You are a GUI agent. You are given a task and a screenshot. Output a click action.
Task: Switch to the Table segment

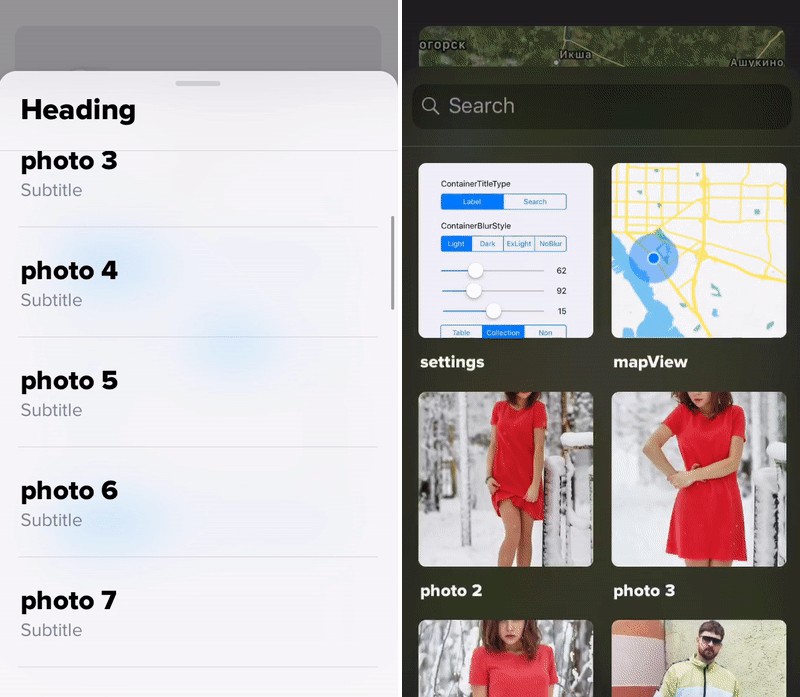pos(461,332)
